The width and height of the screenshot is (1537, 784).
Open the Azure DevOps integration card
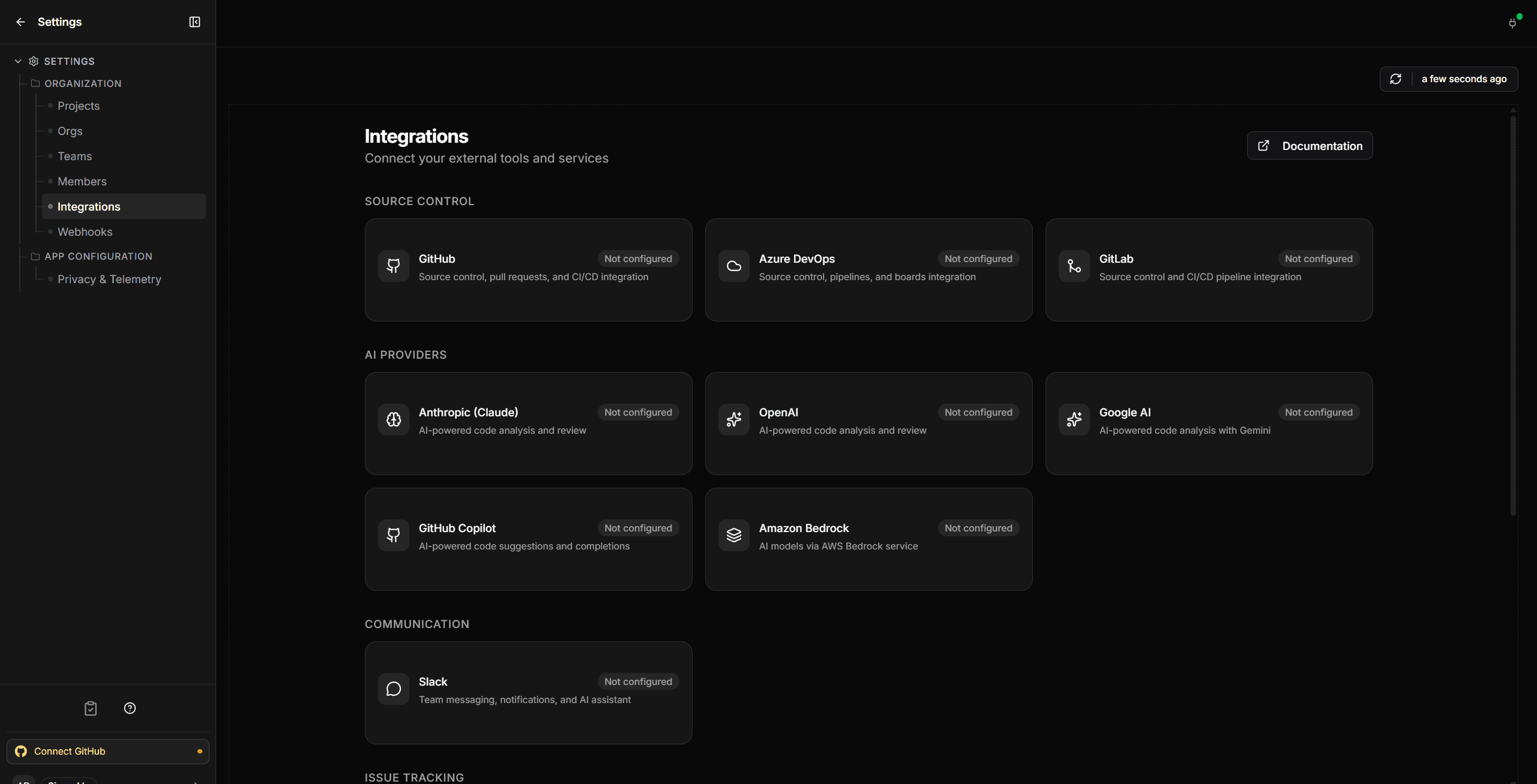868,270
